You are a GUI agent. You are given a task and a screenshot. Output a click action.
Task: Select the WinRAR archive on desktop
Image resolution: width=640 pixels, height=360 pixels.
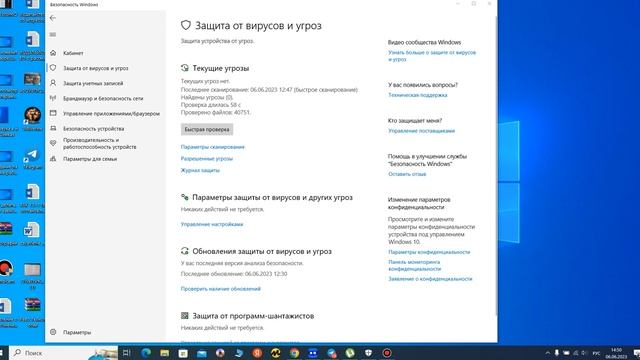(32, 313)
